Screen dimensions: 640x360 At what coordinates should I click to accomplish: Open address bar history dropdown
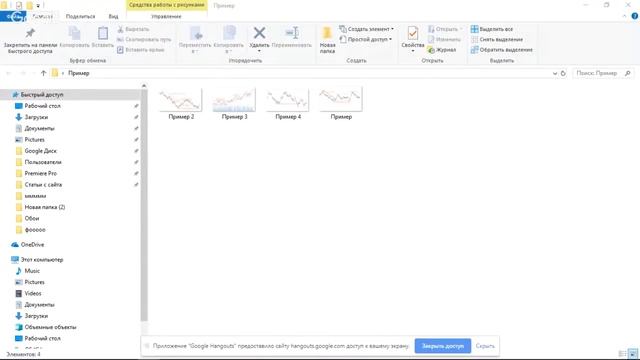[x=555, y=73]
